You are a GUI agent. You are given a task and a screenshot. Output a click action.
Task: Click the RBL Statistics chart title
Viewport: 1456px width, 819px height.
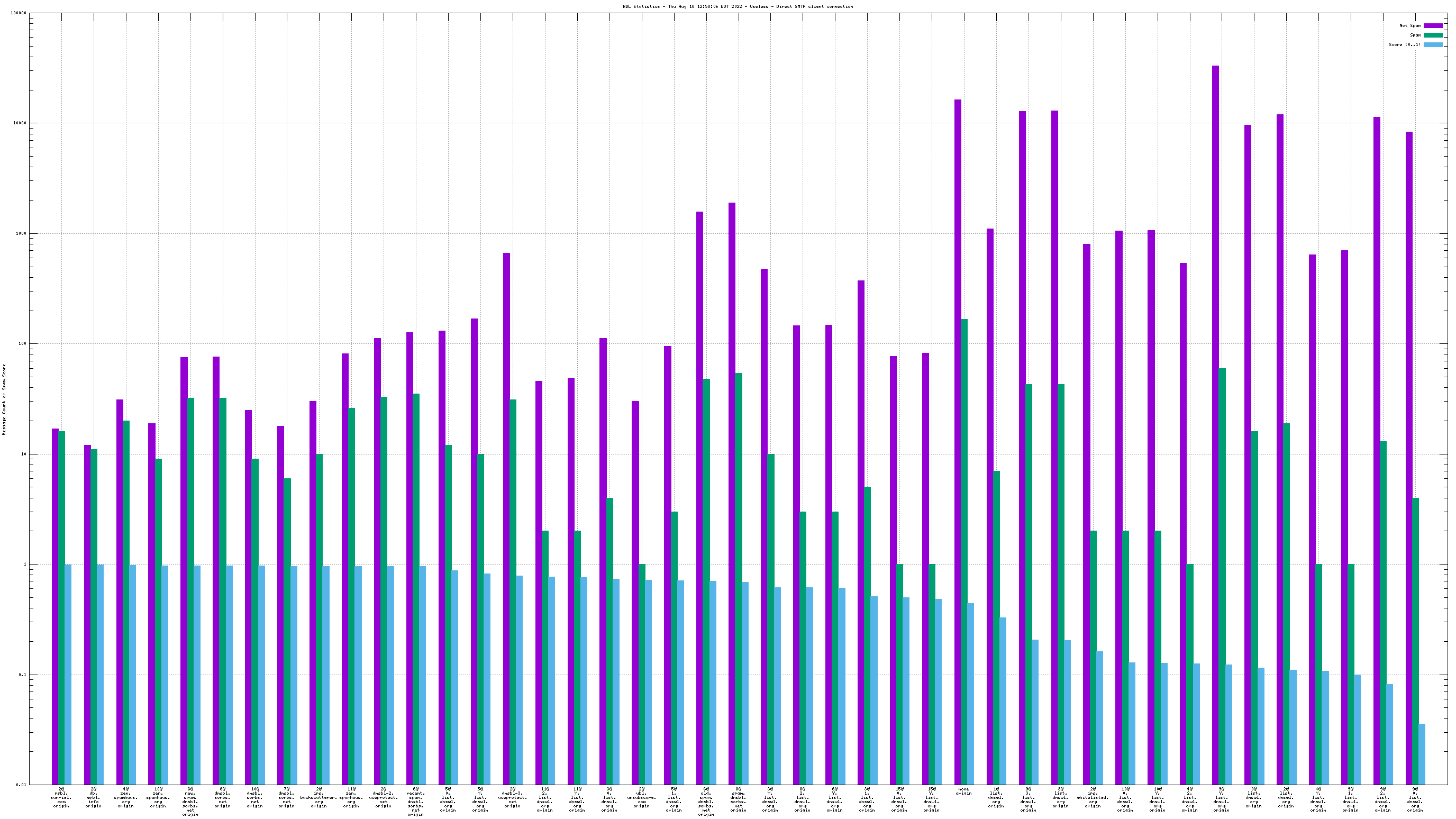[x=738, y=6]
